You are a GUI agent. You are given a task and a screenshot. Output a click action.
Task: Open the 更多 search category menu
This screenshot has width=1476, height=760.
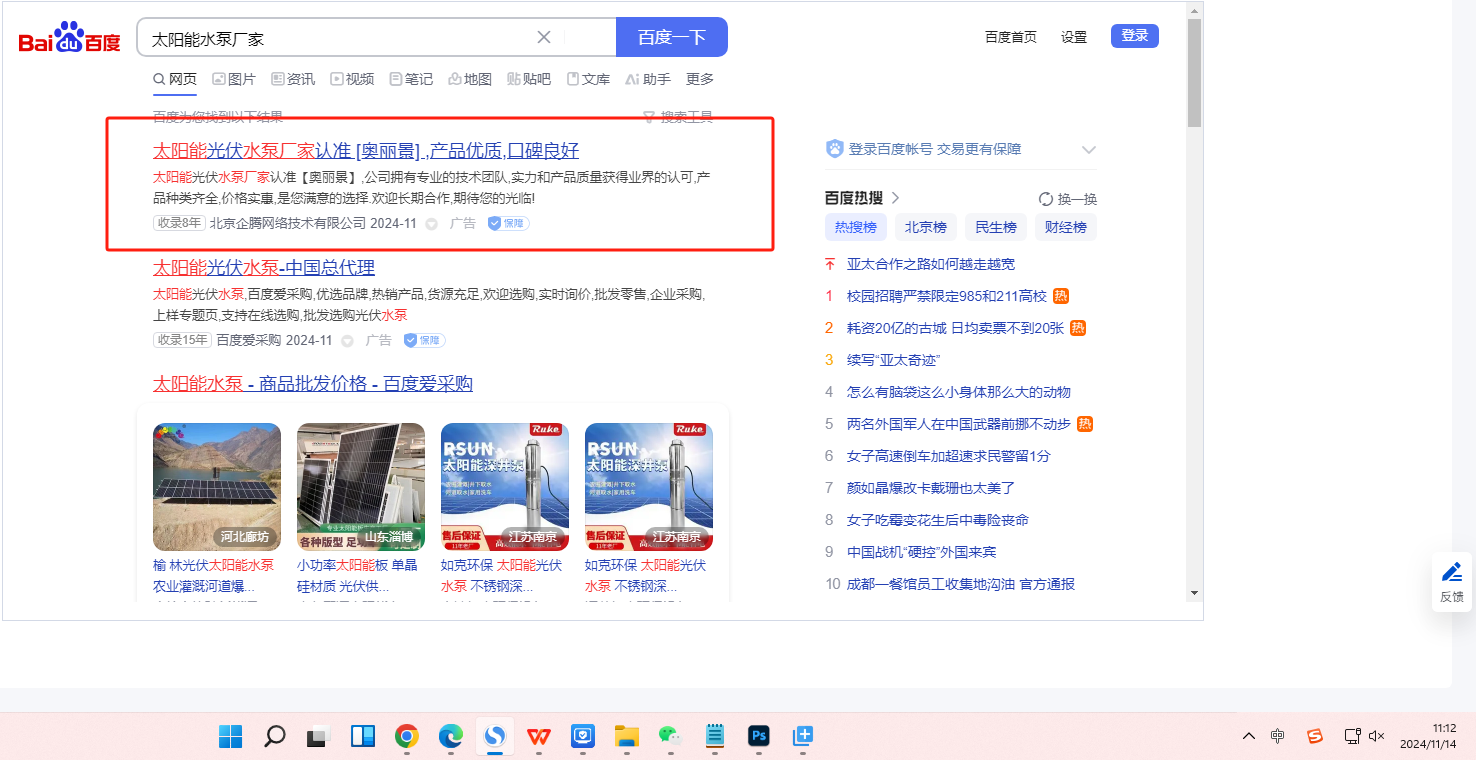click(x=700, y=79)
